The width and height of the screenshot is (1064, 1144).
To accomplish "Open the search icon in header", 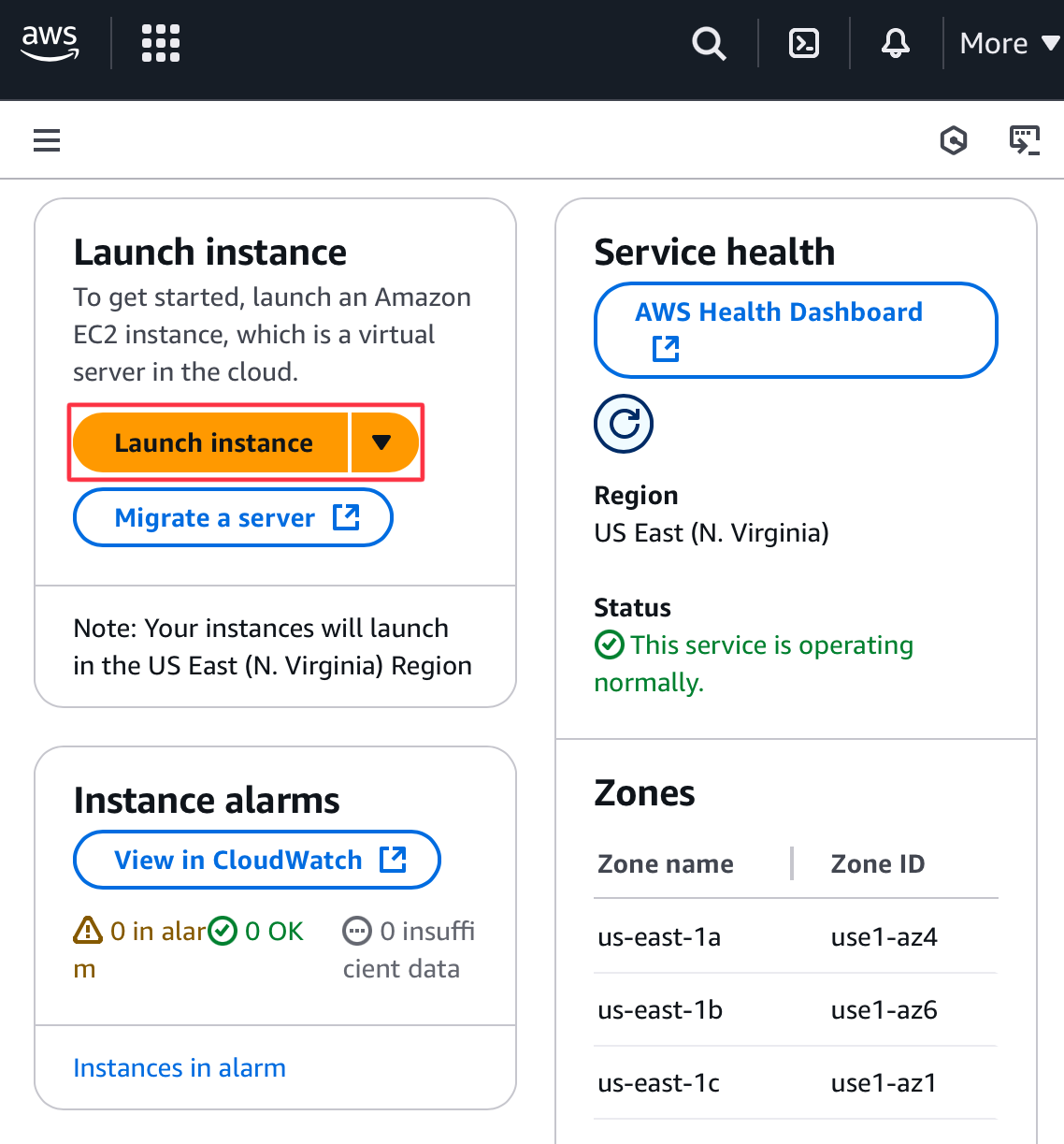I will coord(709,43).
